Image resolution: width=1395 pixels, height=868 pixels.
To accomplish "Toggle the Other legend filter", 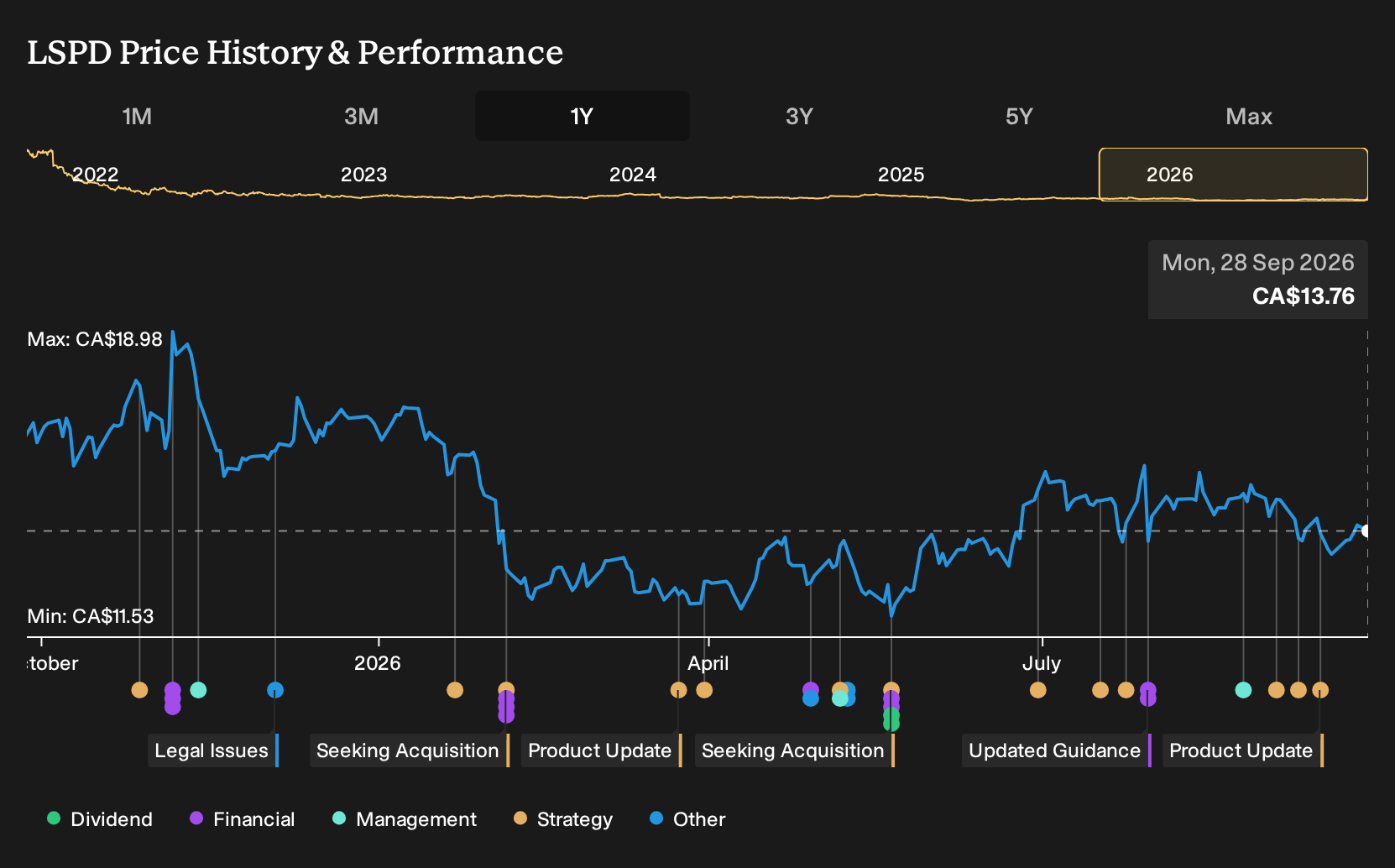I will 687,819.
